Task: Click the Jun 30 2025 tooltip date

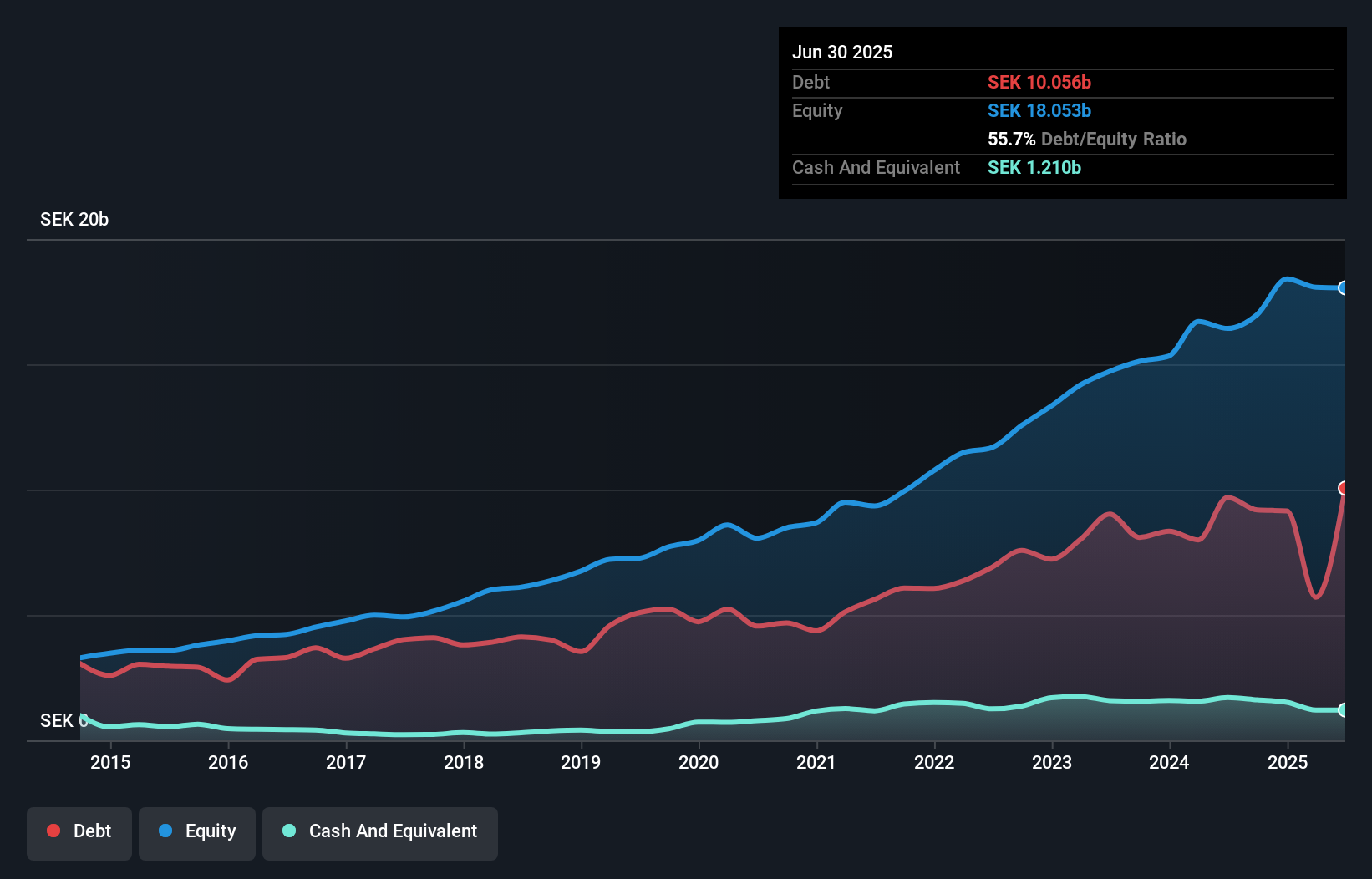Action: pos(842,53)
